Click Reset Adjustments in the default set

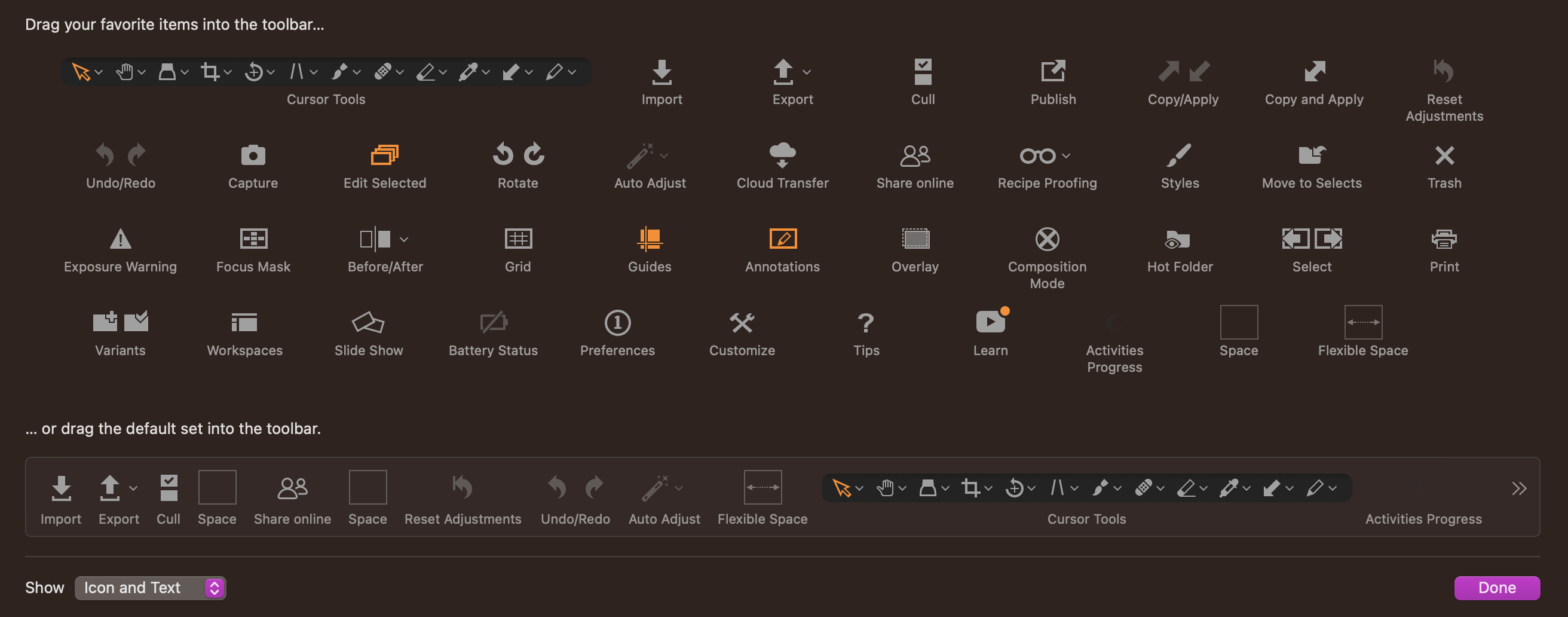(463, 498)
